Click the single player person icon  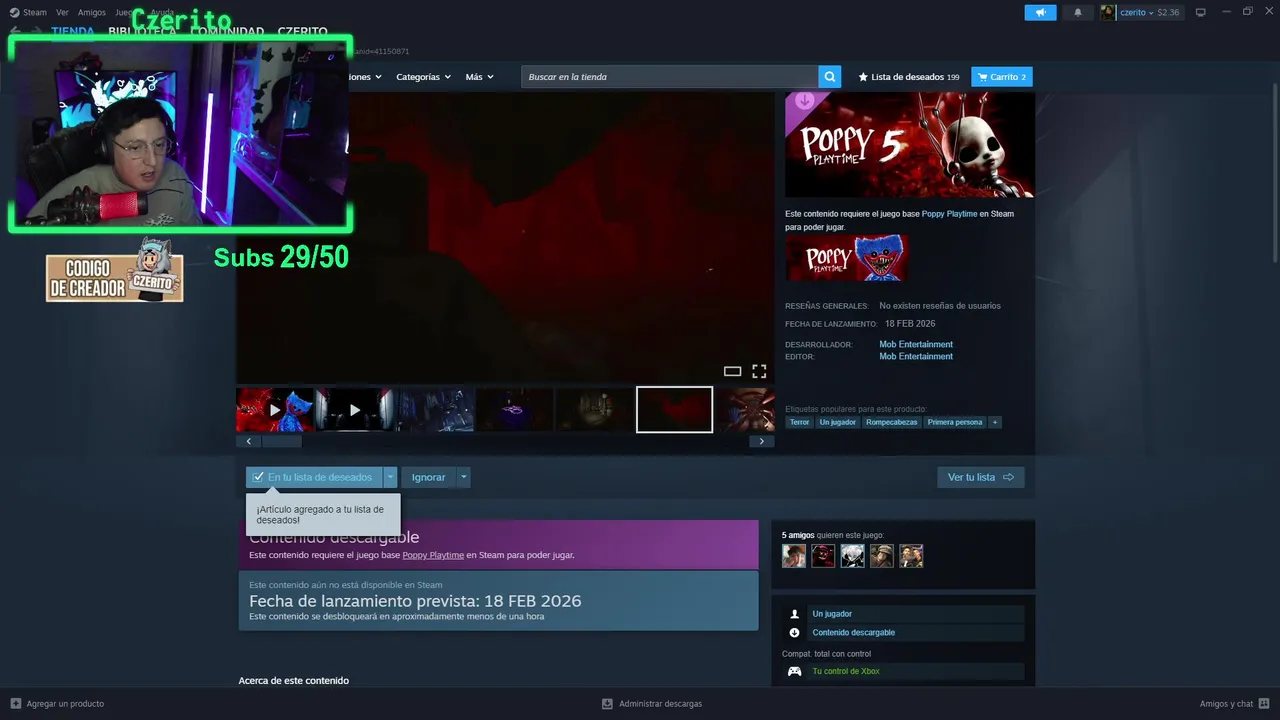click(x=794, y=614)
